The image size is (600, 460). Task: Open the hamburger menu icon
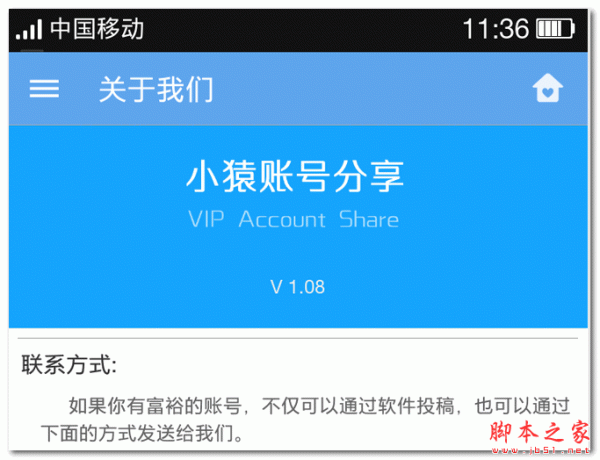tap(44, 88)
